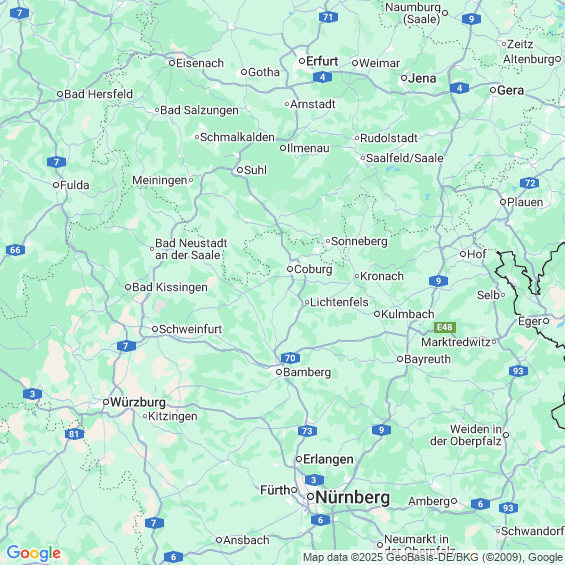Click the Würzburg city marker
This screenshot has width=565, height=565.
tap(106, 402)
